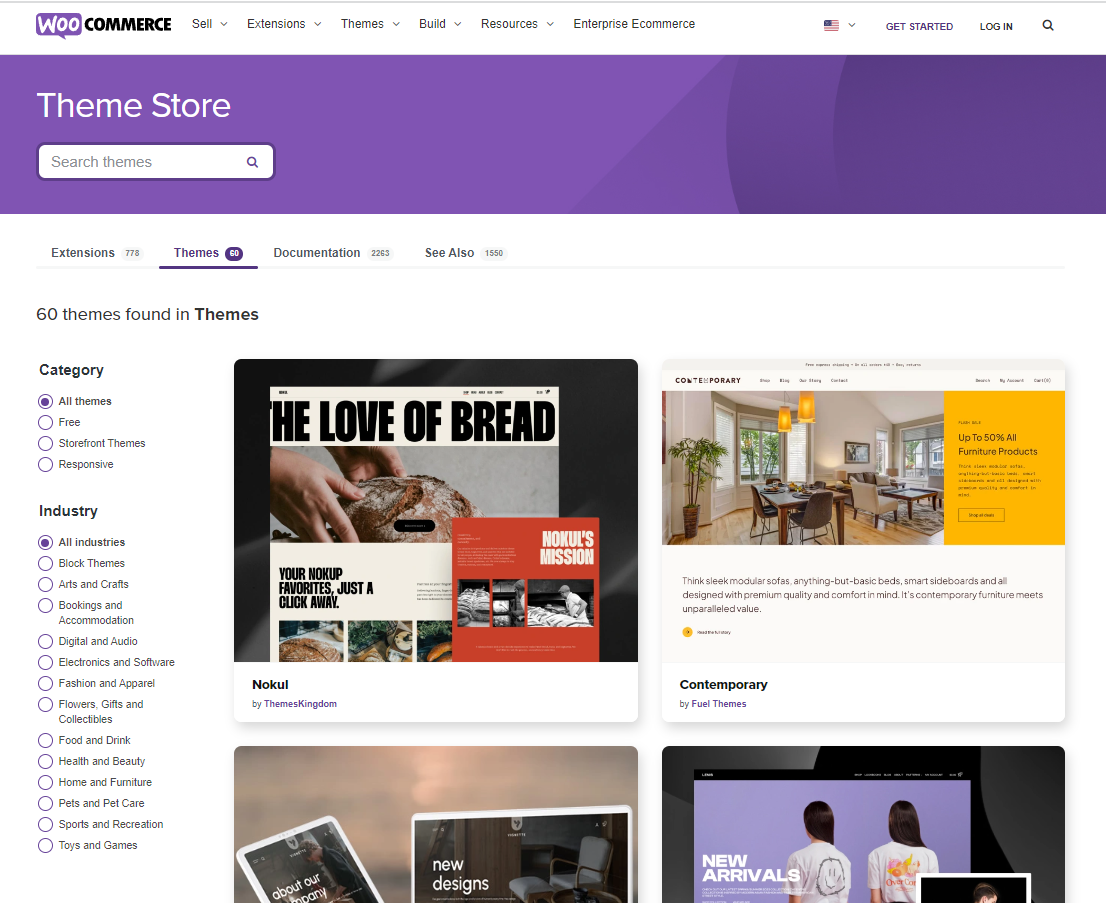Open the language selector chevron
The width and height of the screenshot is (1106, 903).
coord(852,25)
